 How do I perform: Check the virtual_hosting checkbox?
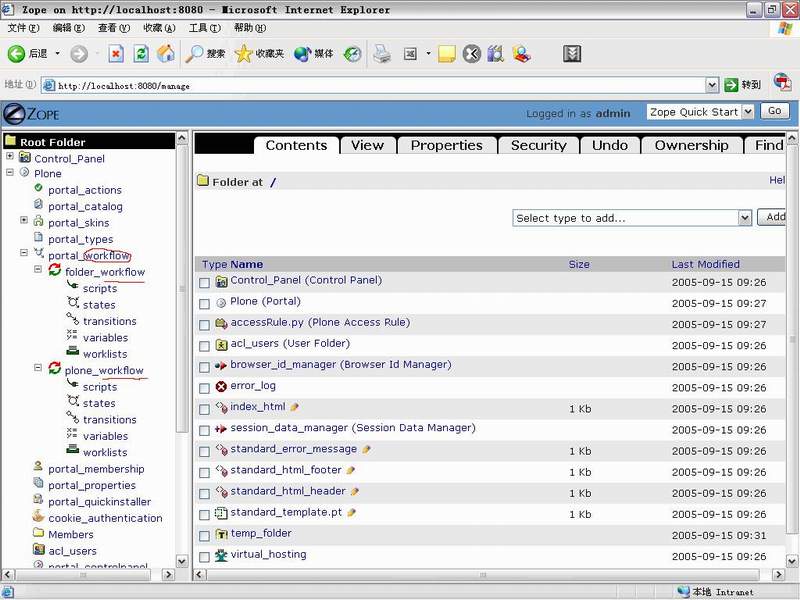point(205,557)
